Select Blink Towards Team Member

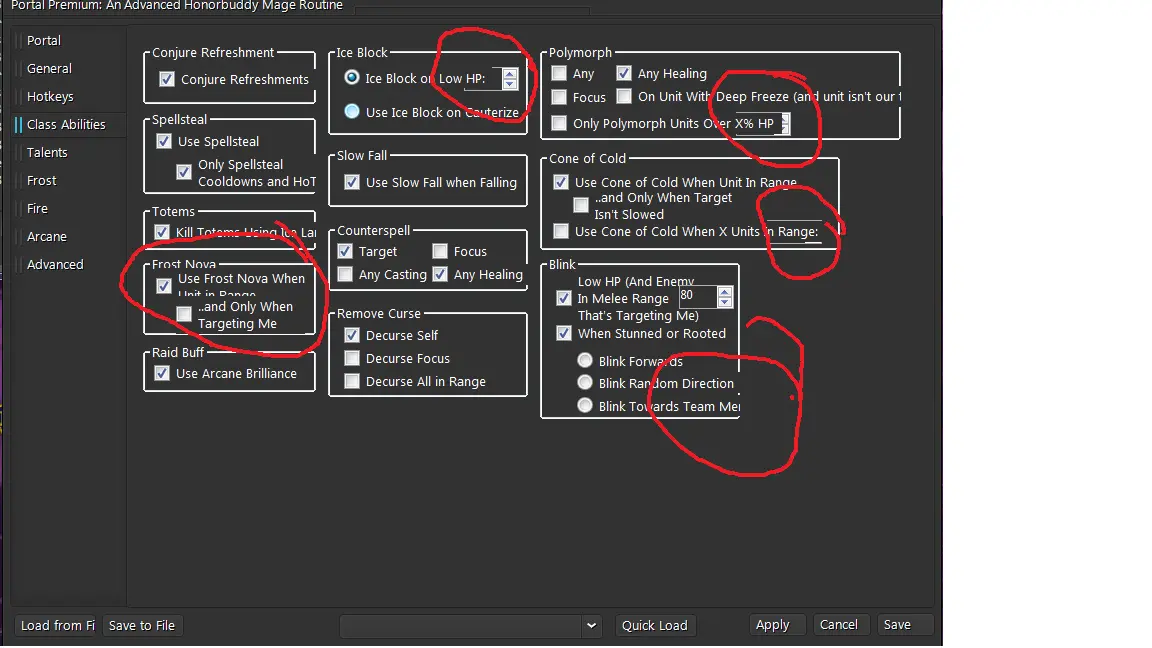coord(585,406)
